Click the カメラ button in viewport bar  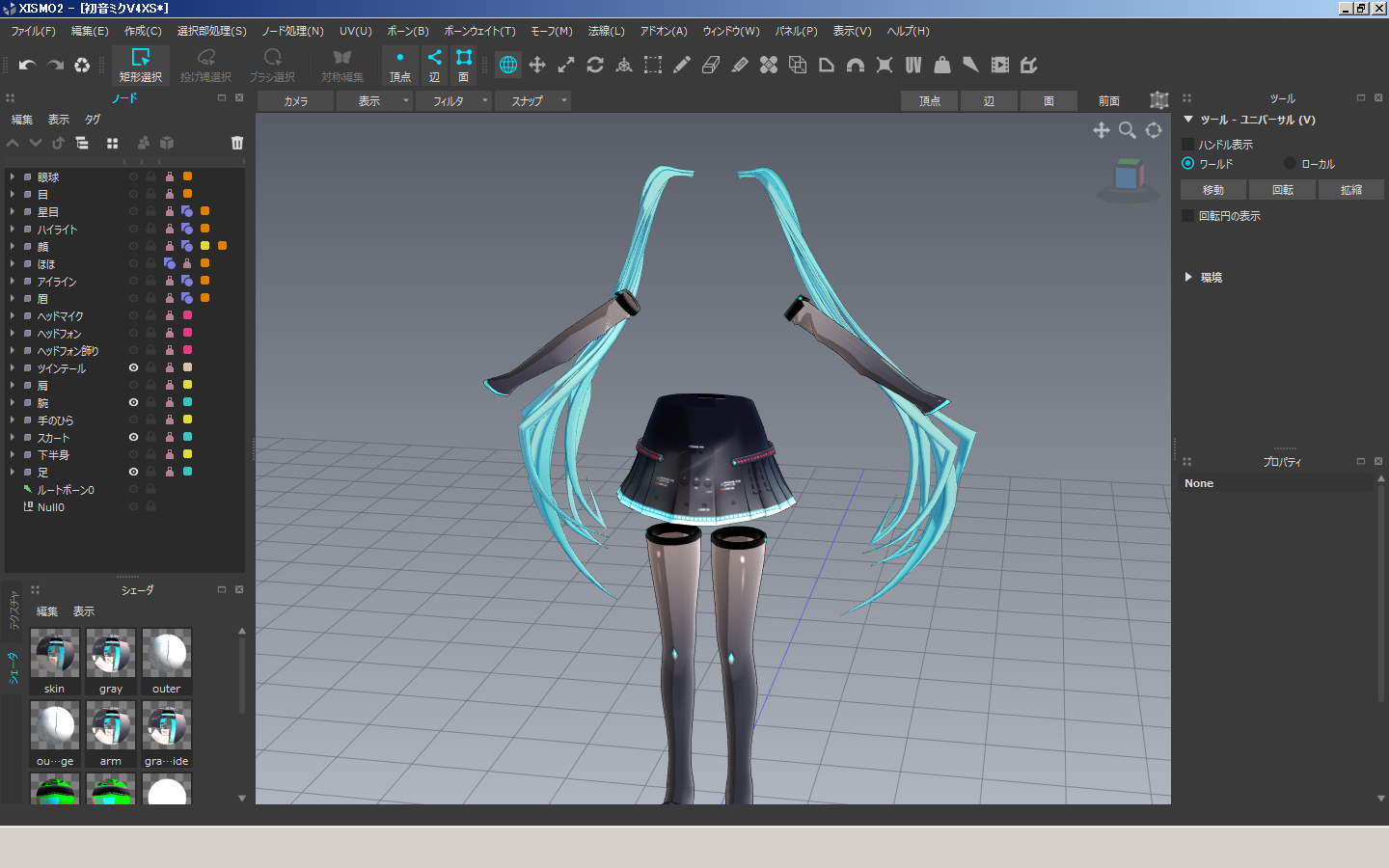(296, 100)
